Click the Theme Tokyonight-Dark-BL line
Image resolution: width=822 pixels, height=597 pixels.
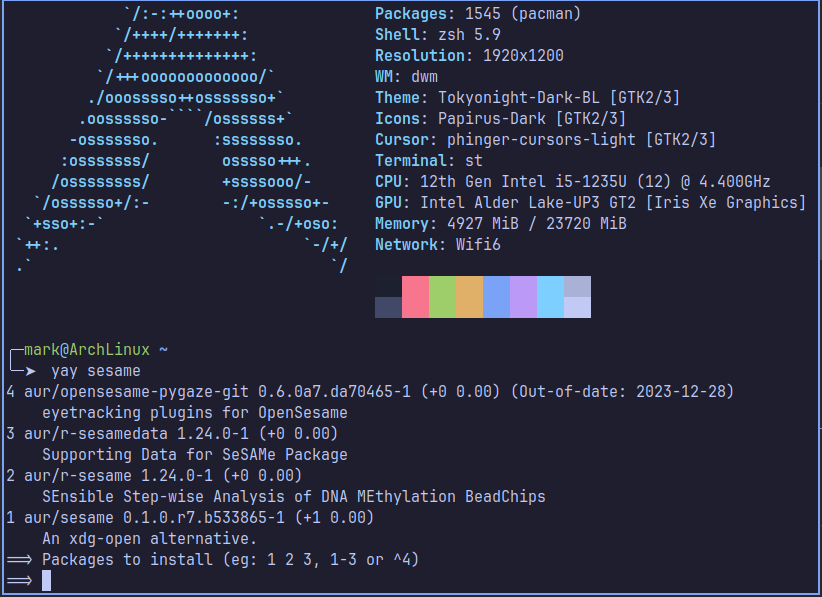(x=527, y=98)
